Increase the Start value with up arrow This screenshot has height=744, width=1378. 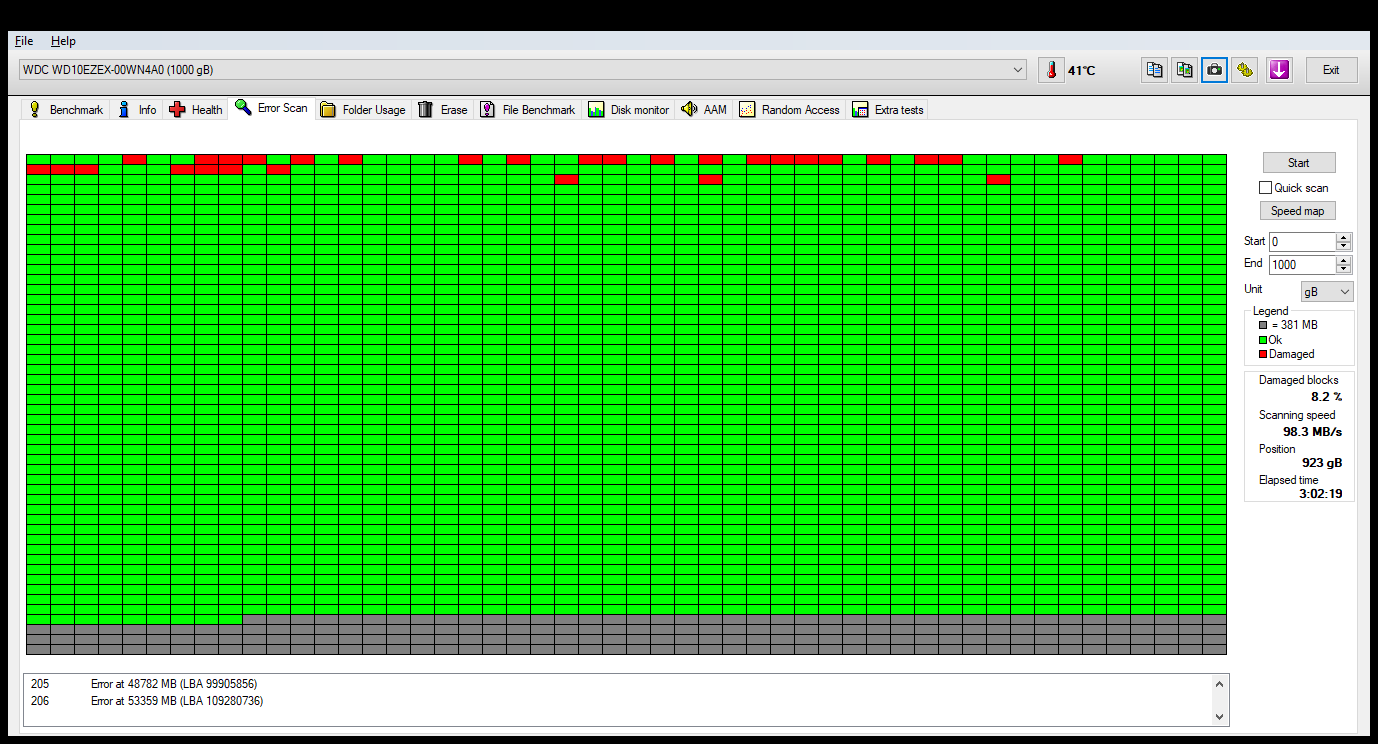click(1343, 237)
